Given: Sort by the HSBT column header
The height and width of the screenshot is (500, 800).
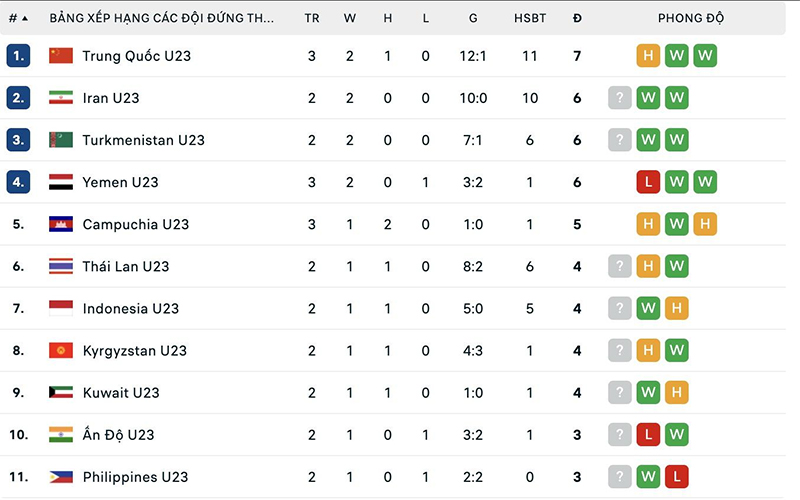Looking at the screenshot, I should click(x=530, y=18).
